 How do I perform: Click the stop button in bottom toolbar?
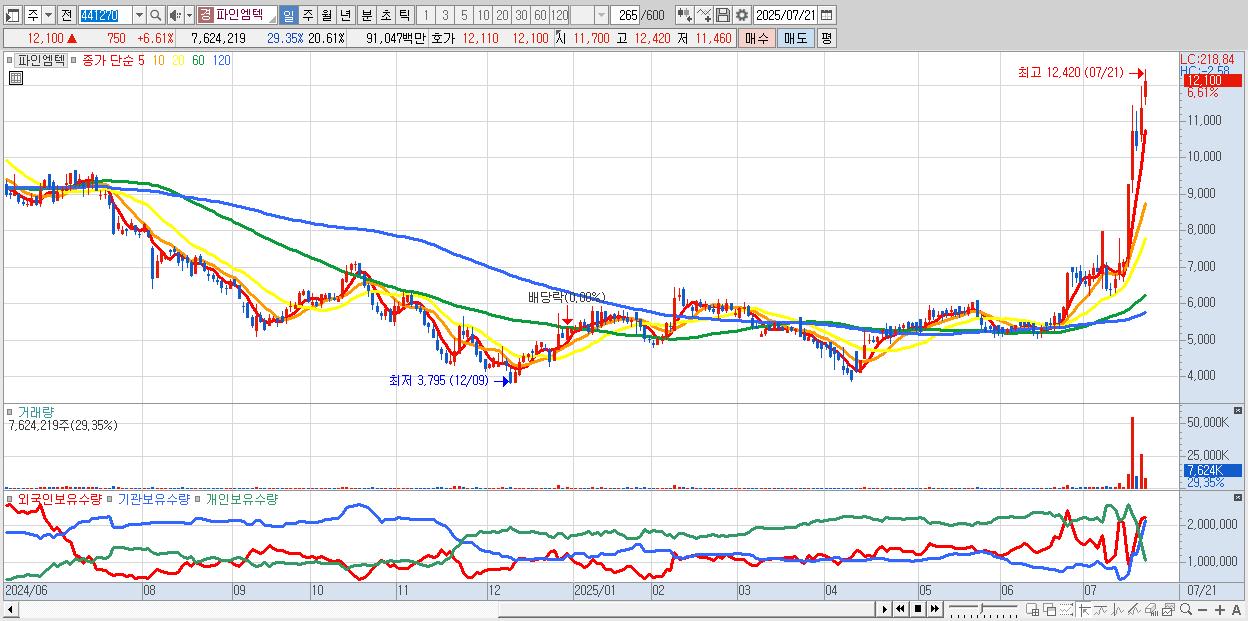coord(917,609)
